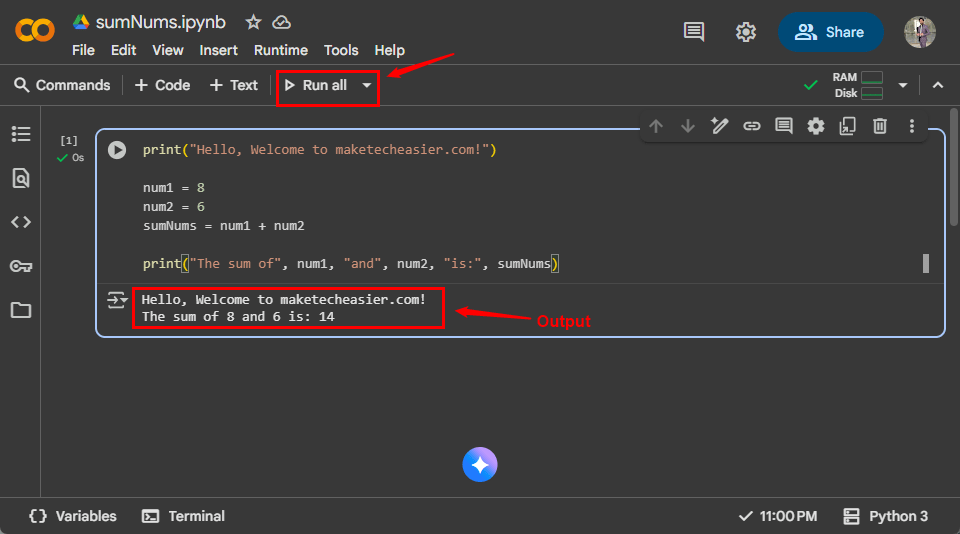The width and height of the screenshot is (960, 534).
Task: Click the Gemini sparkle button
Action: (480, 465)
